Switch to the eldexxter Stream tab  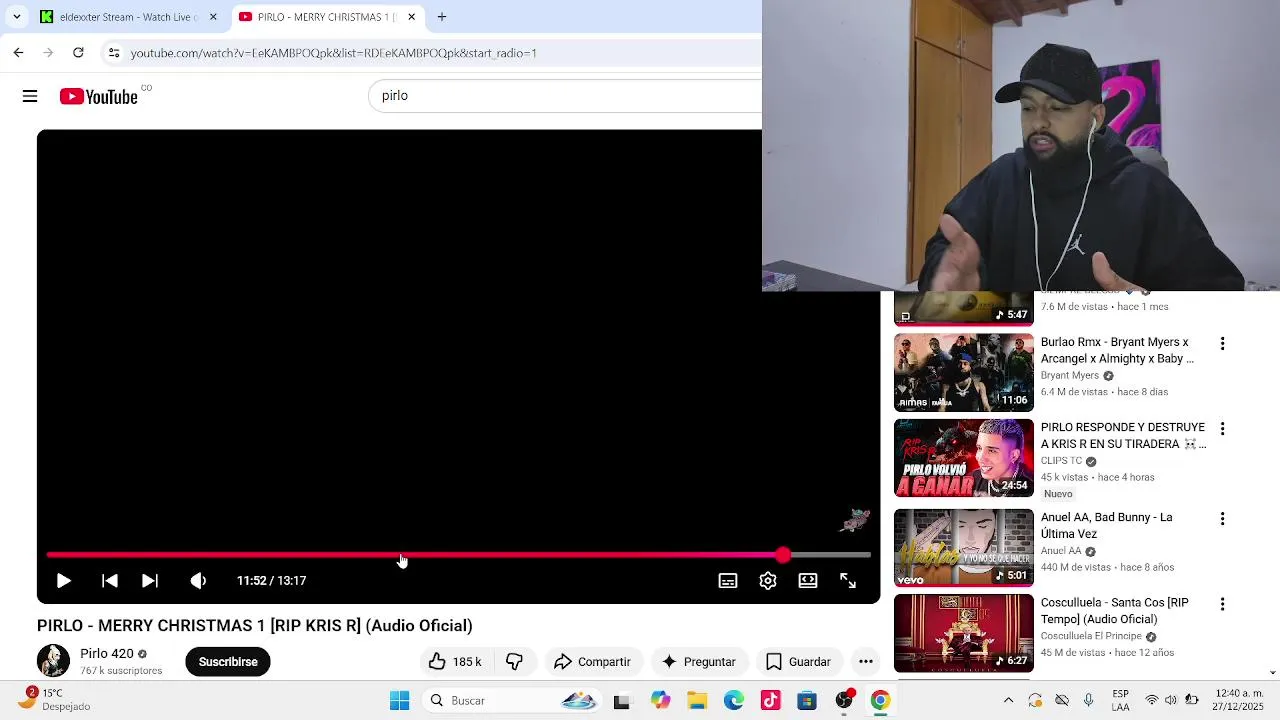pyautogui.click(x=128, y=17)
